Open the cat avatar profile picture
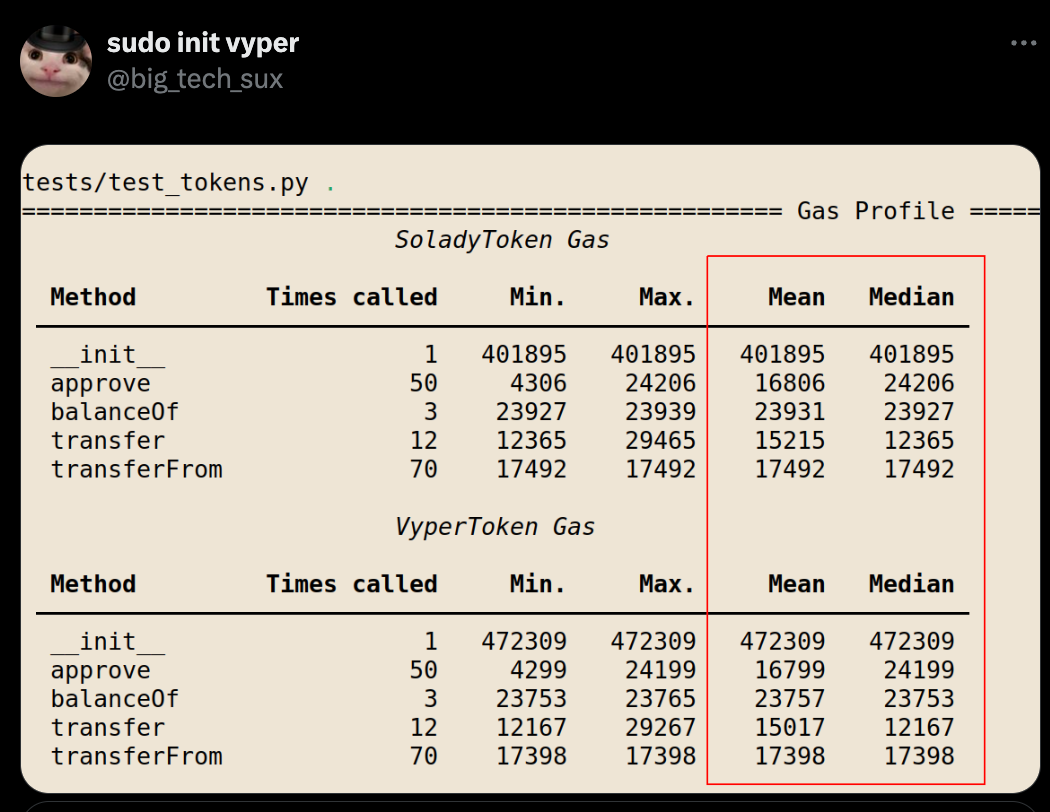 (56, 62)
